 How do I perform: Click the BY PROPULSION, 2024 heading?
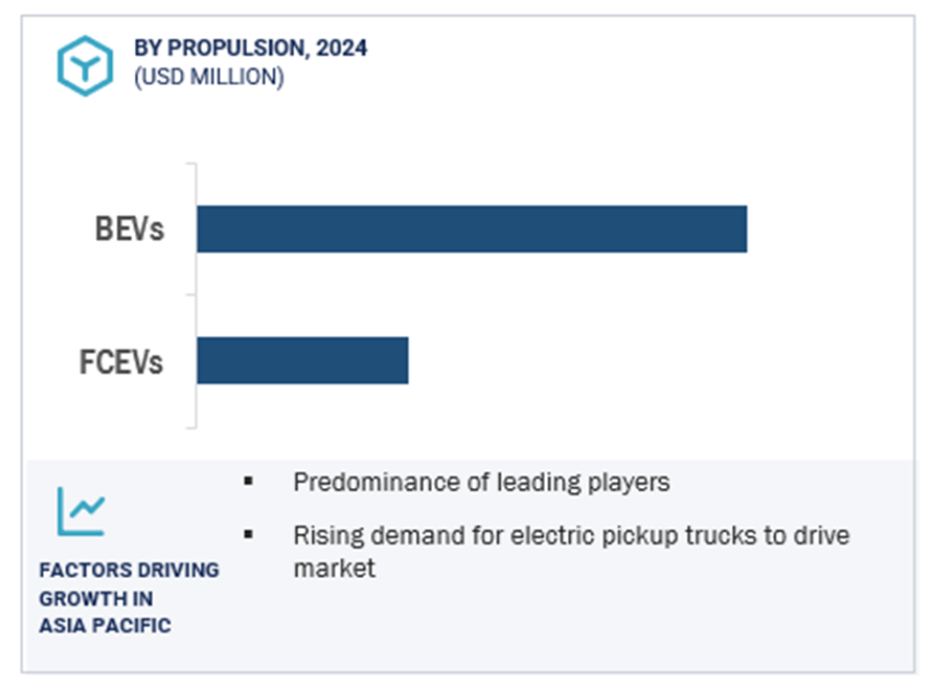(250, 48)
